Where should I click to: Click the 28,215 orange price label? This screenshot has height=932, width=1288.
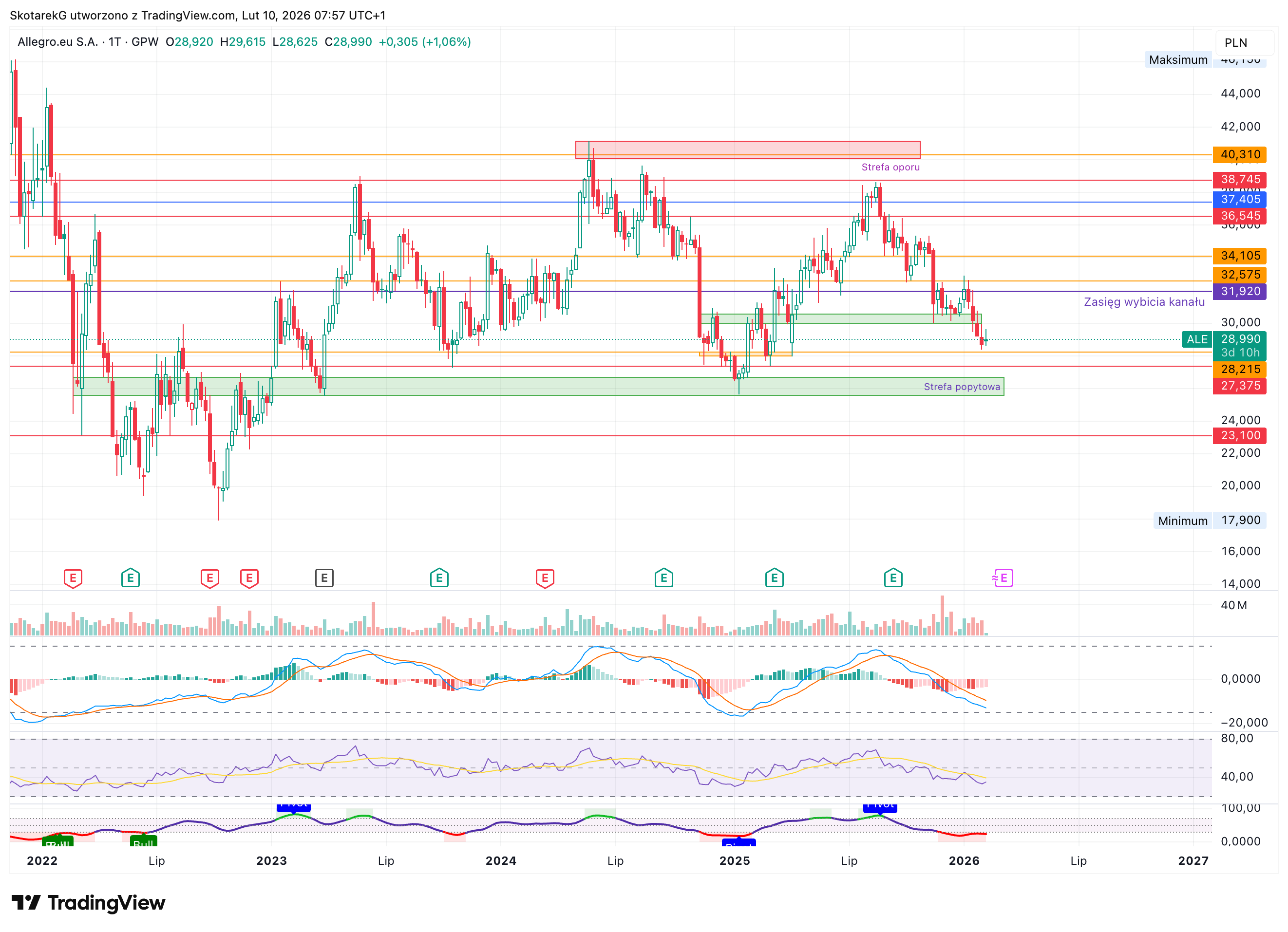point(1240,370)
